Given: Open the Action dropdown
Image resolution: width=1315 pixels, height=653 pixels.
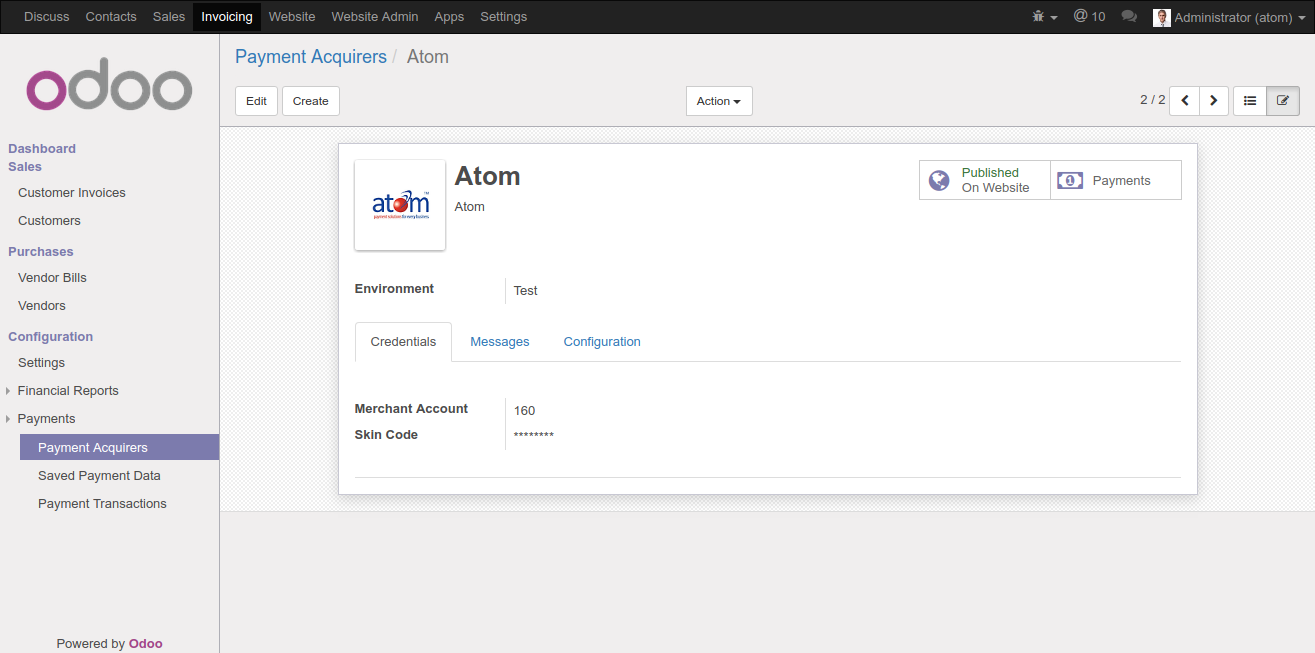Looking at the screenshot, I should [719, 101].
